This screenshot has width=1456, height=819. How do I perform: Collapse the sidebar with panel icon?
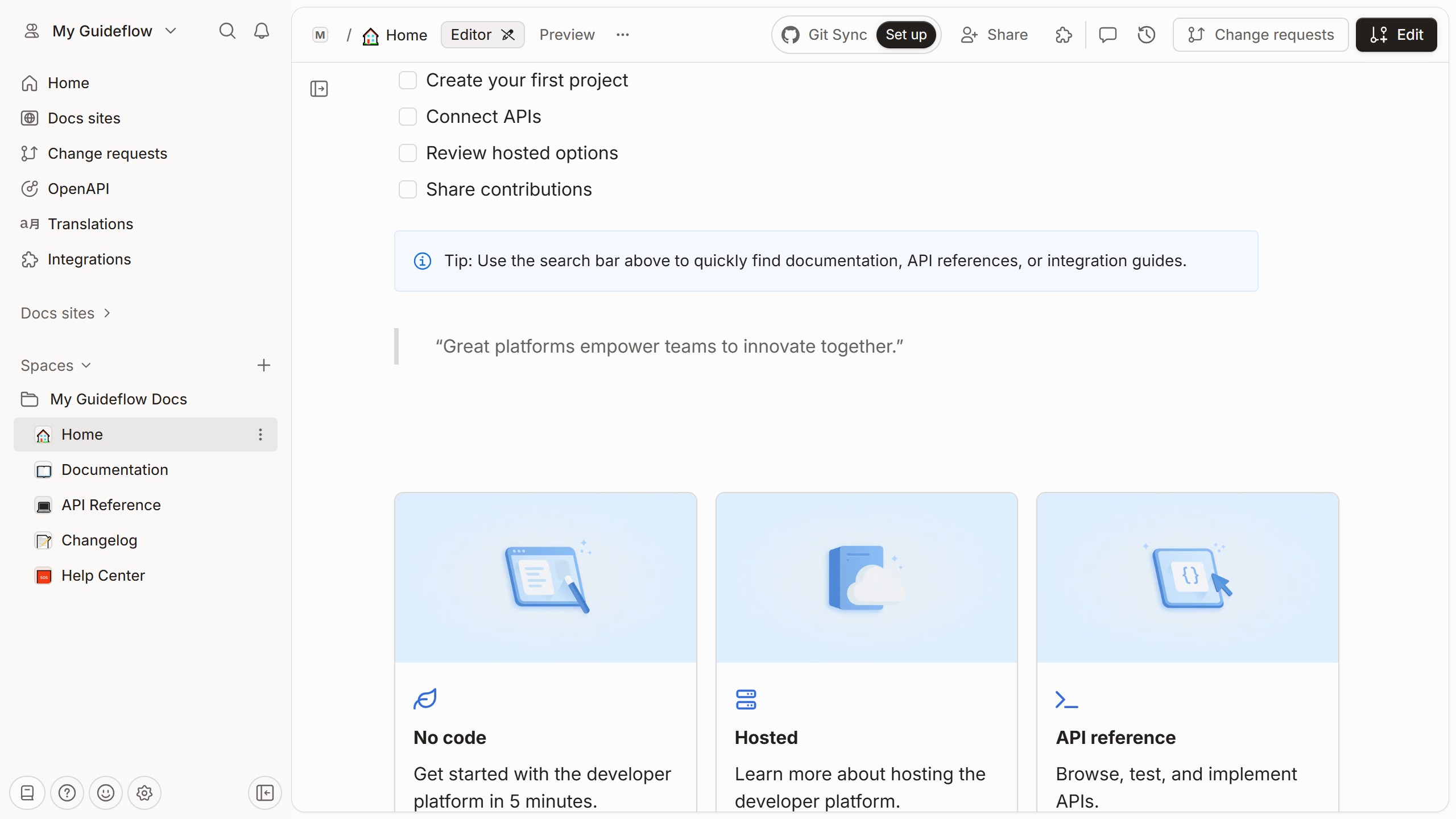[x=265, y=793]
